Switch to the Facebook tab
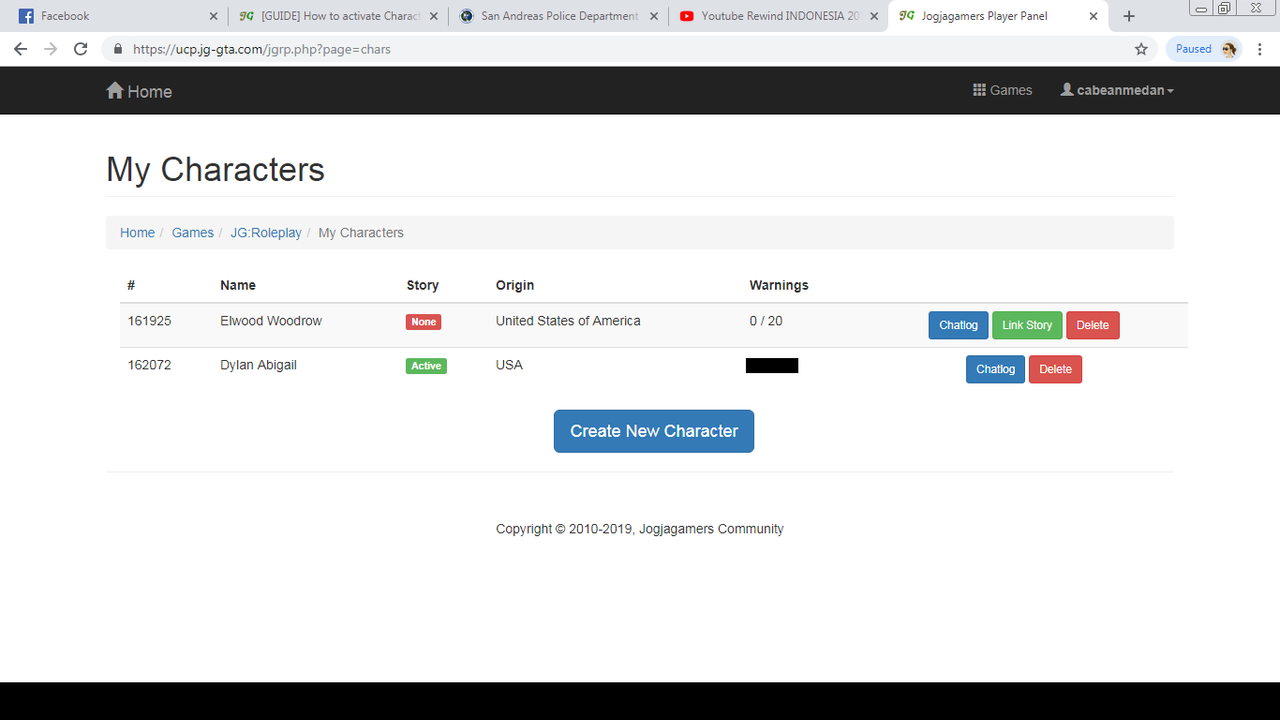This screenshot has height=720, width=1280. 113,16
